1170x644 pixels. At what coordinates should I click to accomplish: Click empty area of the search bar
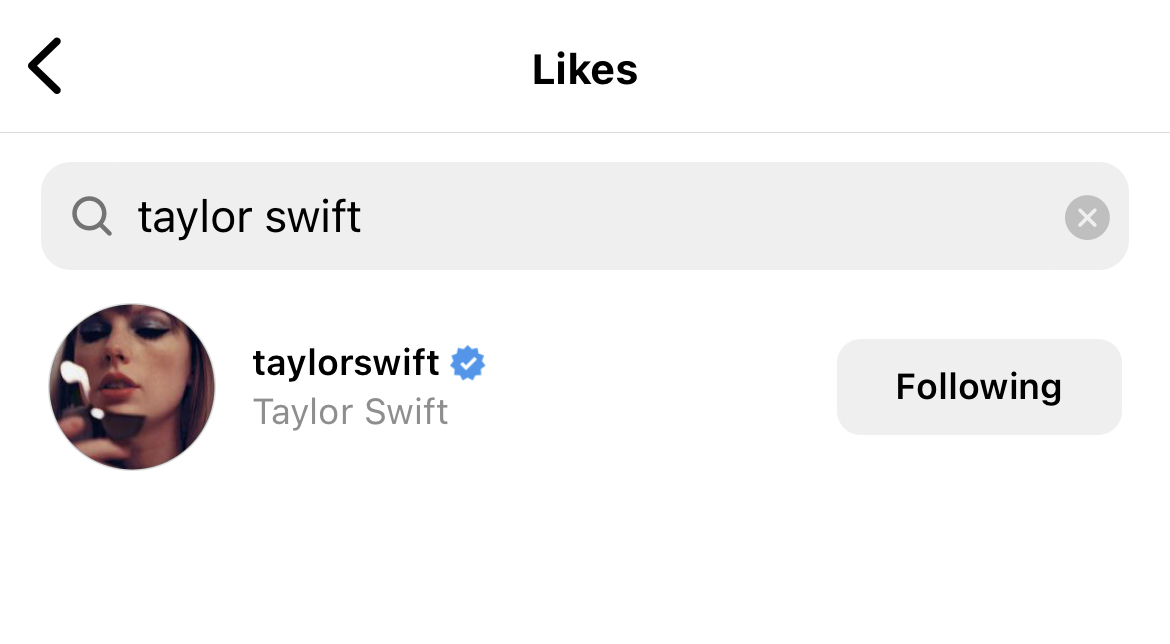pyautogui.click(x=700, y=216)
